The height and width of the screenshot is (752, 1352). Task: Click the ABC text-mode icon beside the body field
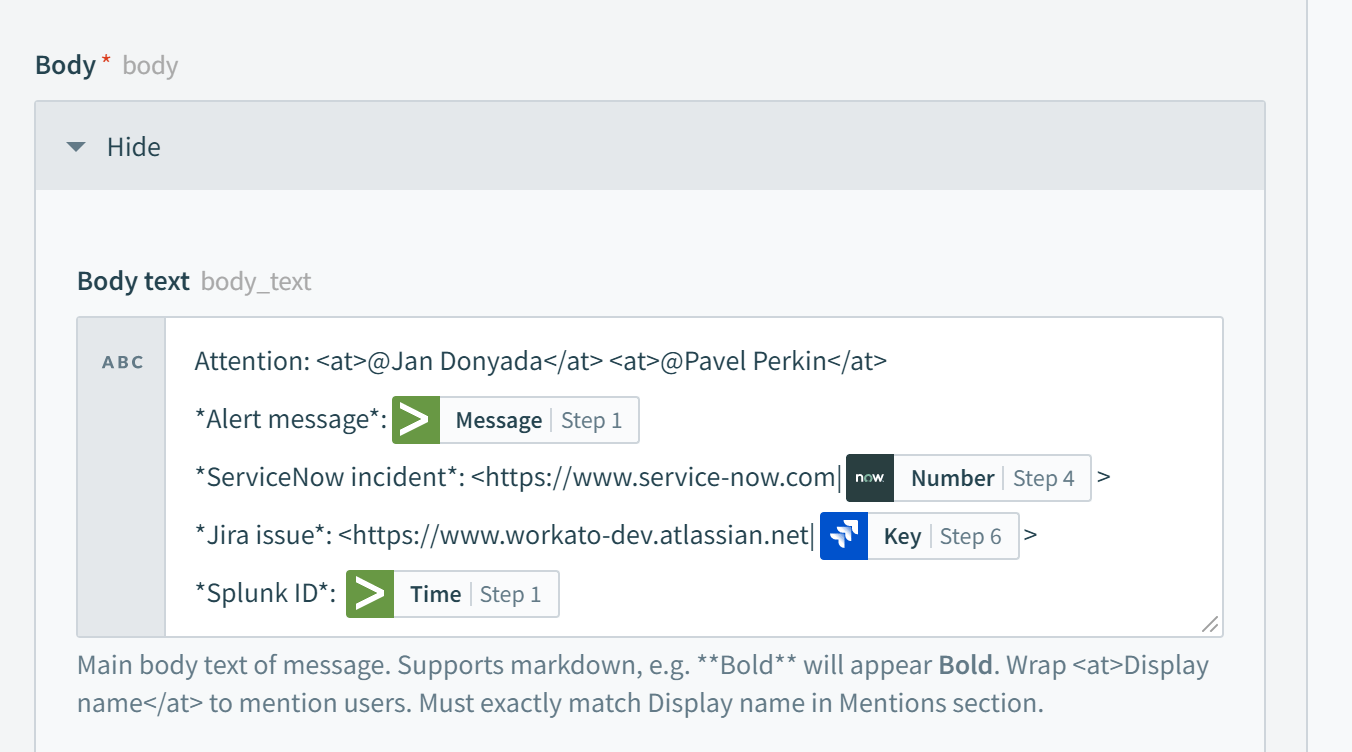121,361
